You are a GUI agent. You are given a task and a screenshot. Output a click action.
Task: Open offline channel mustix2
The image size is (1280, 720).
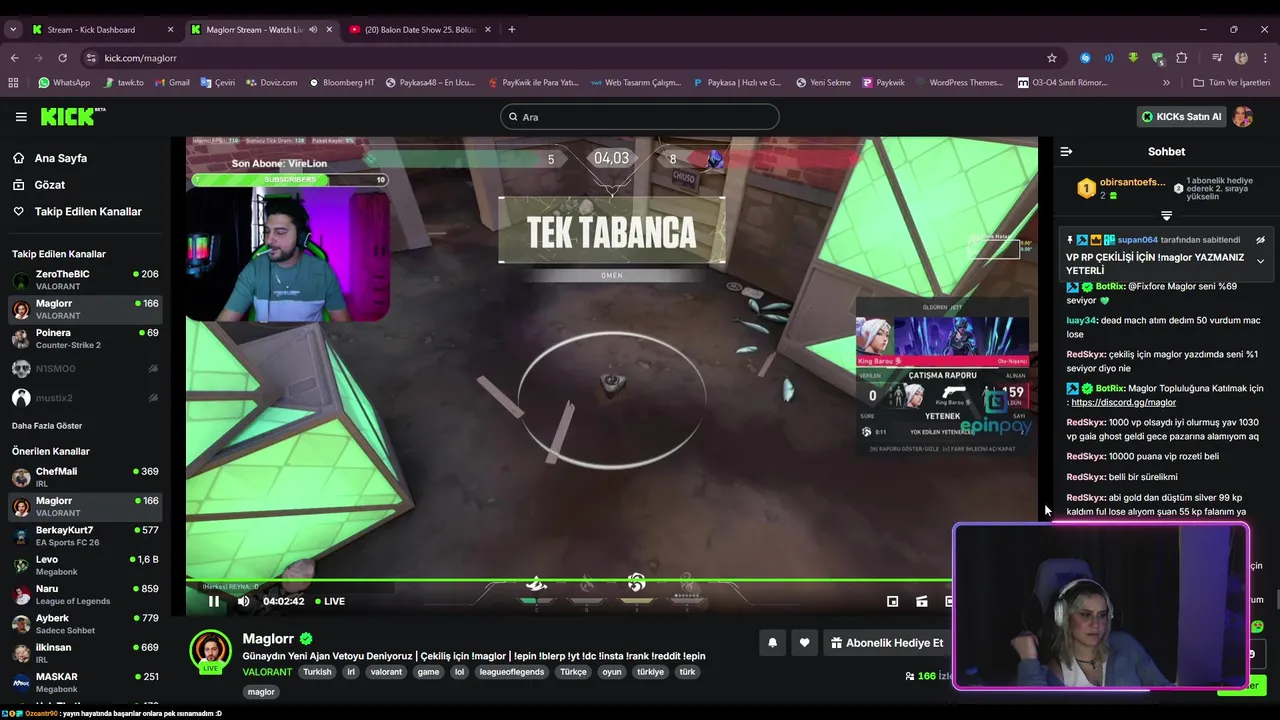pyautogui.click(x=84, y=398)
